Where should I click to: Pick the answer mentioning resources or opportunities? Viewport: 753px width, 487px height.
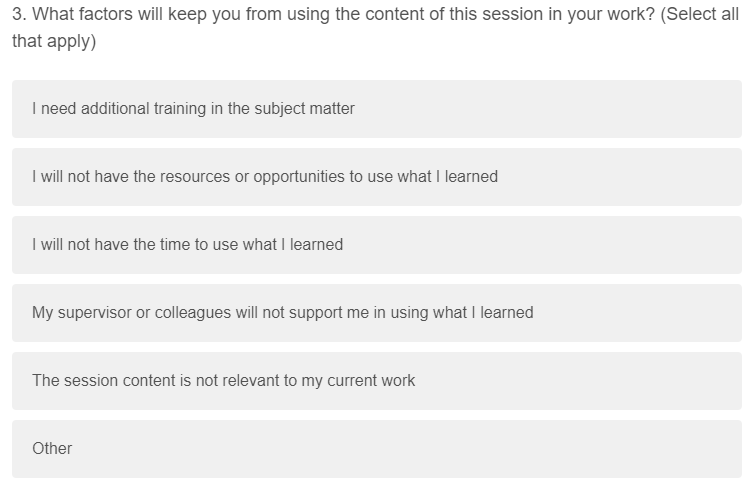click(x=264, y=176)
